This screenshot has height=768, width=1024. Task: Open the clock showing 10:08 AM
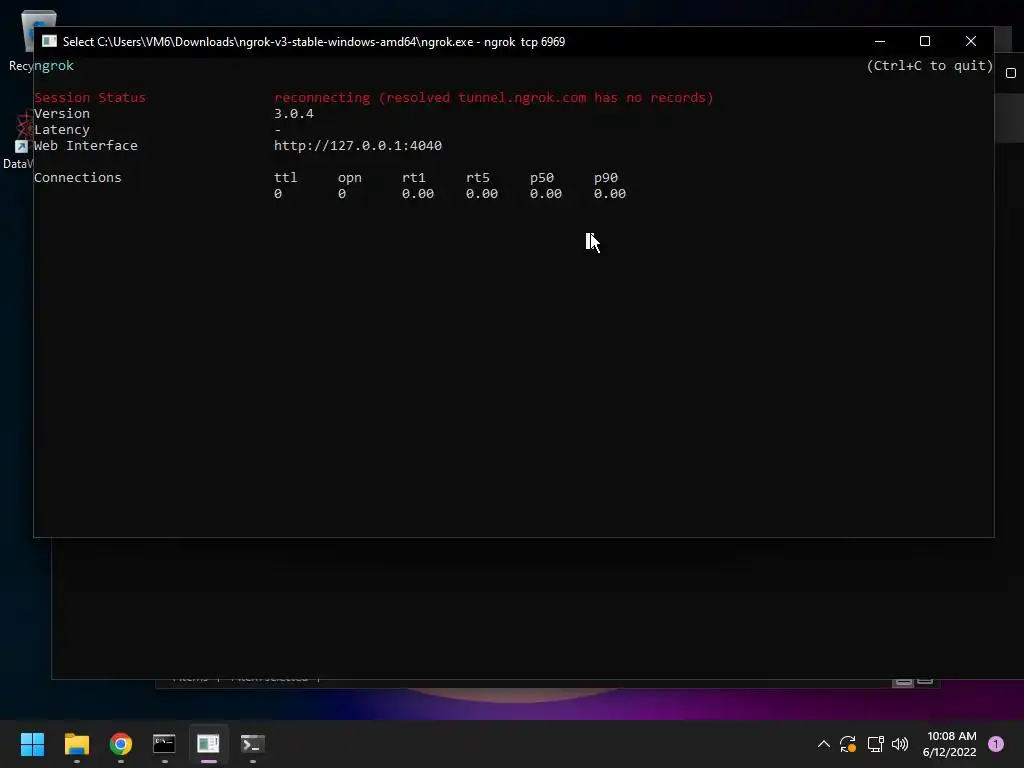click(x=950, y=744)
